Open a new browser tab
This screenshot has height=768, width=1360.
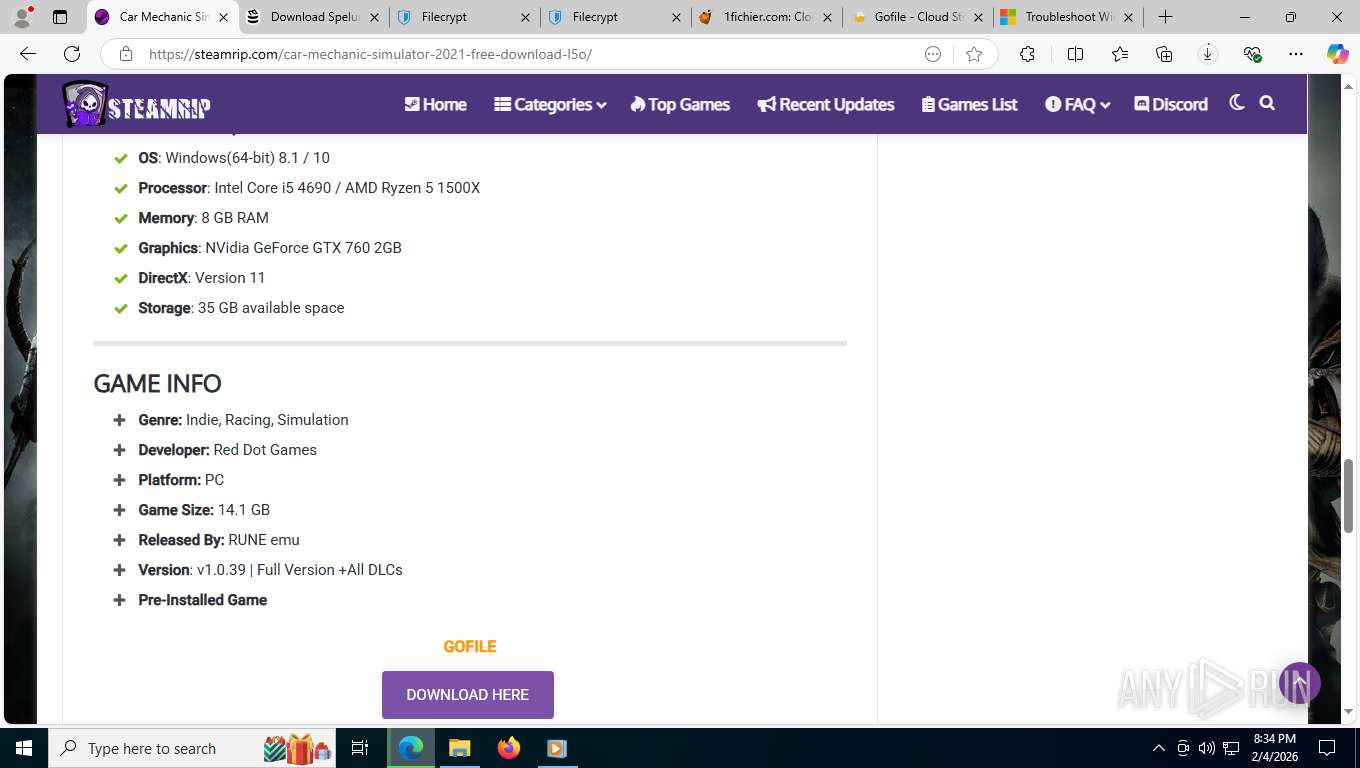click(1165, 17)
